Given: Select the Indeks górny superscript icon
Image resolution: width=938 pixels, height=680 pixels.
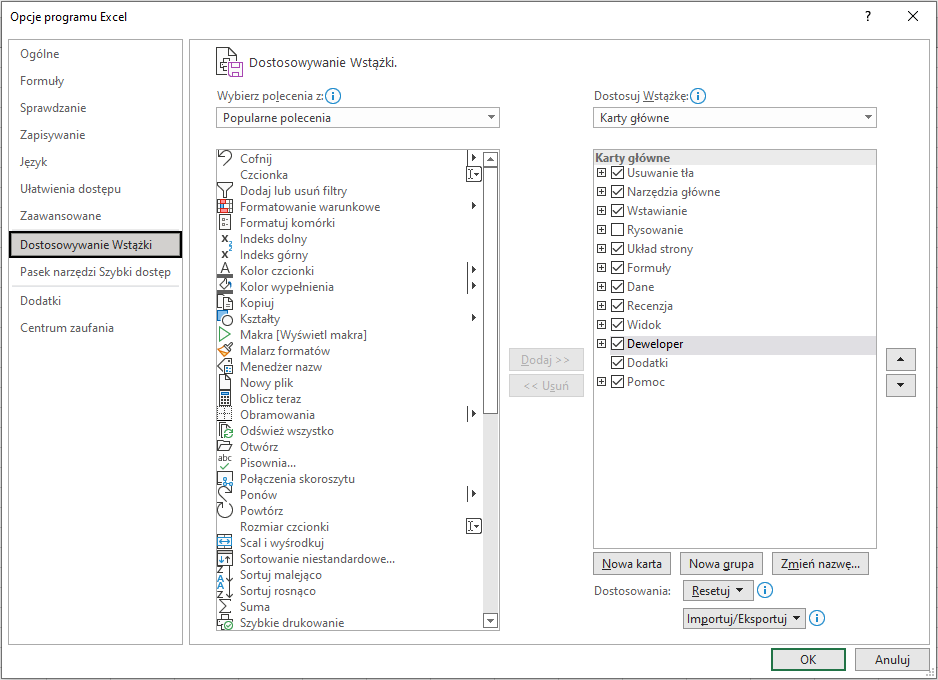Looking at the screenshot, I should [226, 255].
